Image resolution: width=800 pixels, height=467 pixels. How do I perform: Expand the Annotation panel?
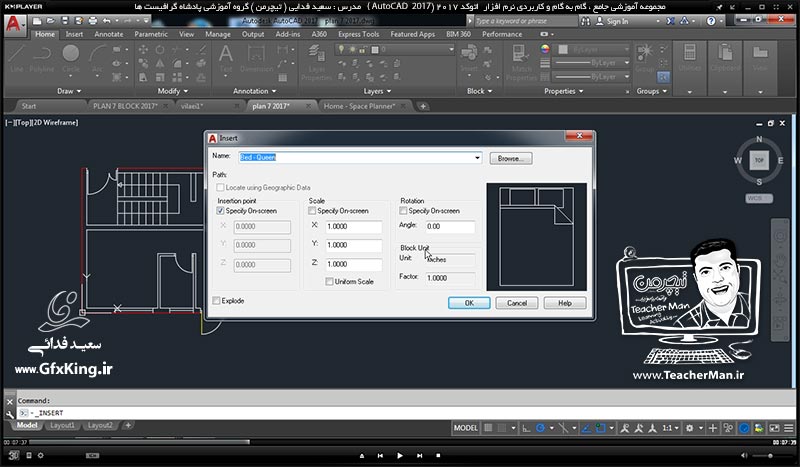255,91
